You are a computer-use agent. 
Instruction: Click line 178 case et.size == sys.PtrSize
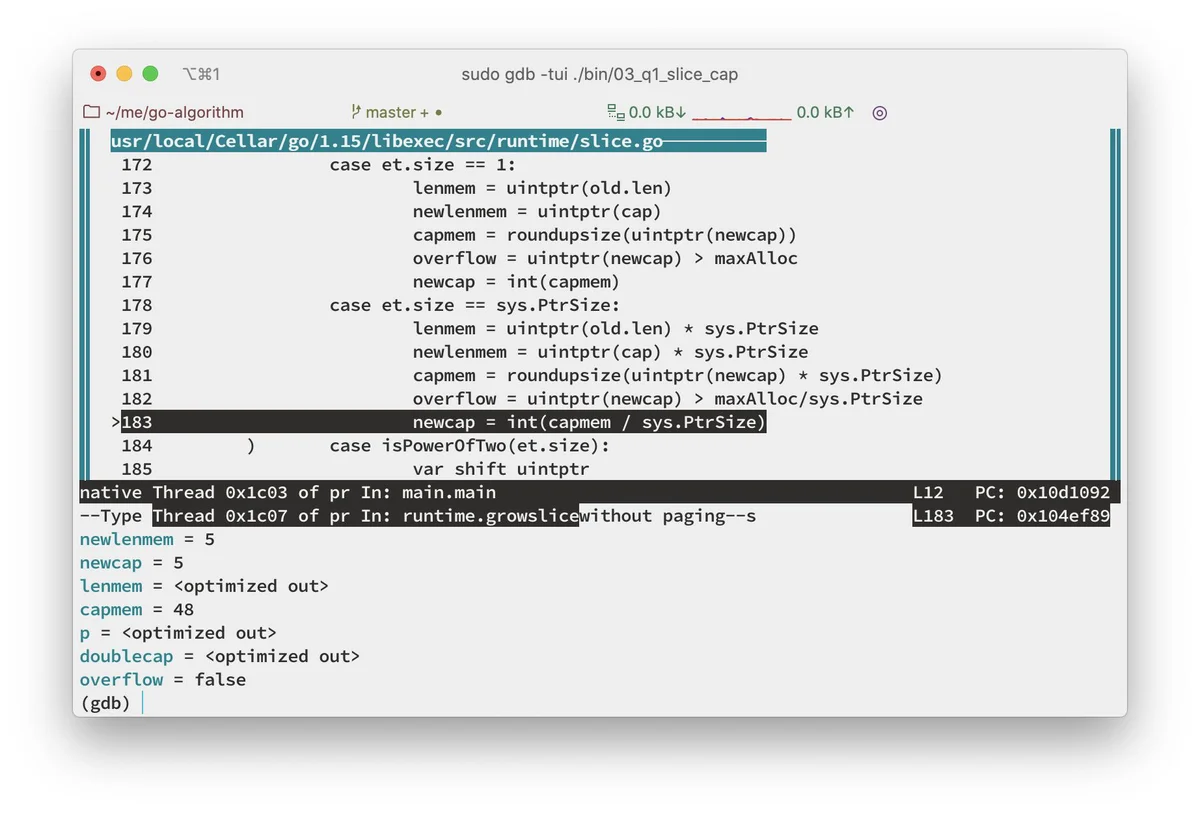point(475,305)
